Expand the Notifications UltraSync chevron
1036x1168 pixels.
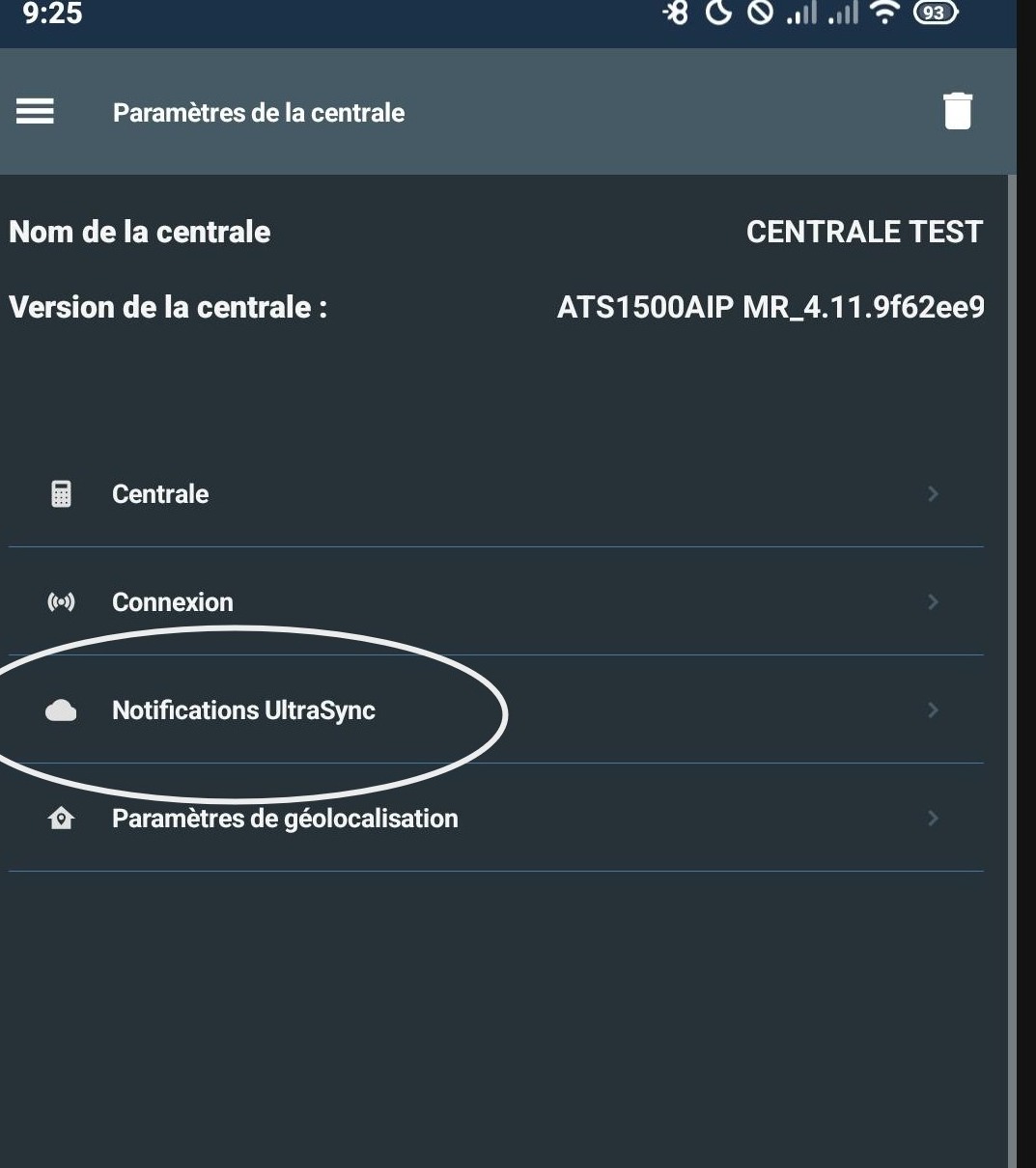(932, 710)
